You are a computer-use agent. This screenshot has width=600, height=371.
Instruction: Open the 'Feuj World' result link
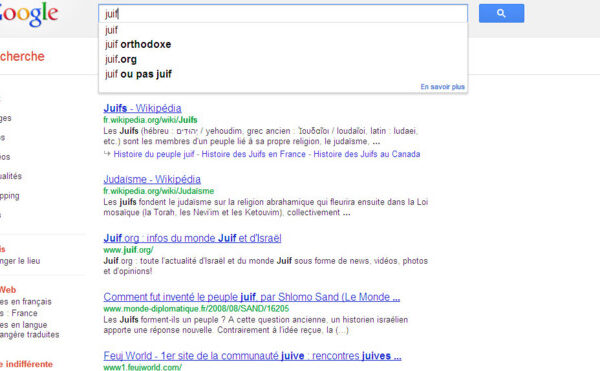(252, 356)
